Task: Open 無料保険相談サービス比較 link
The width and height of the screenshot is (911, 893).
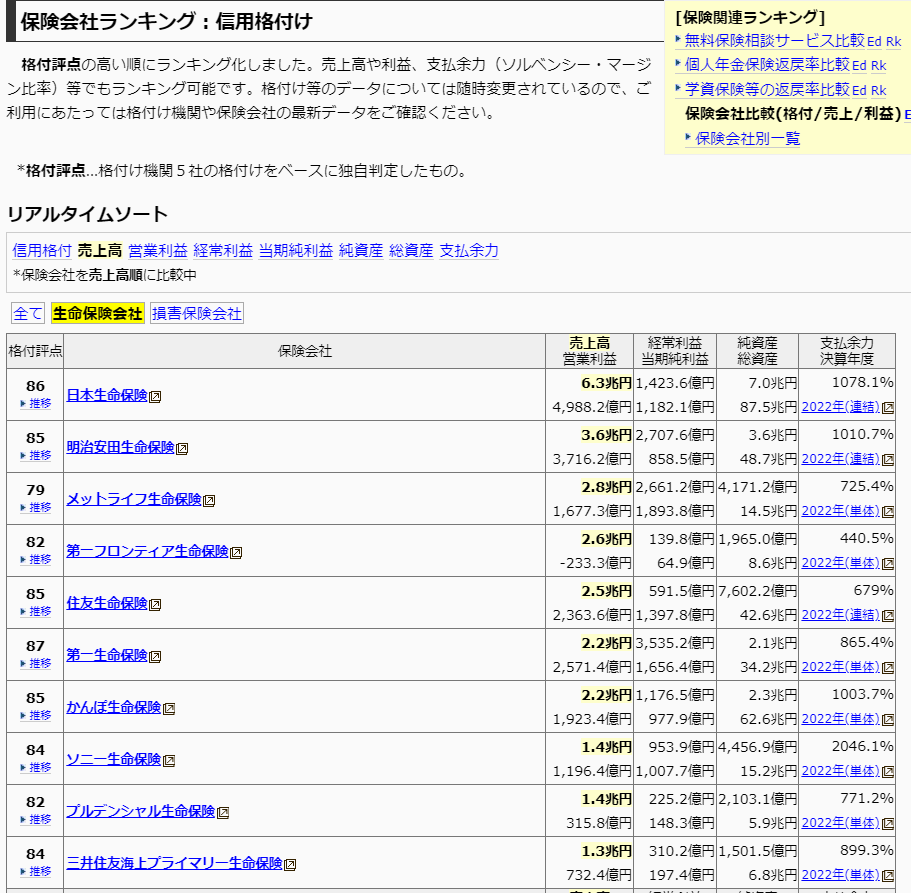Action: (774, 41)
